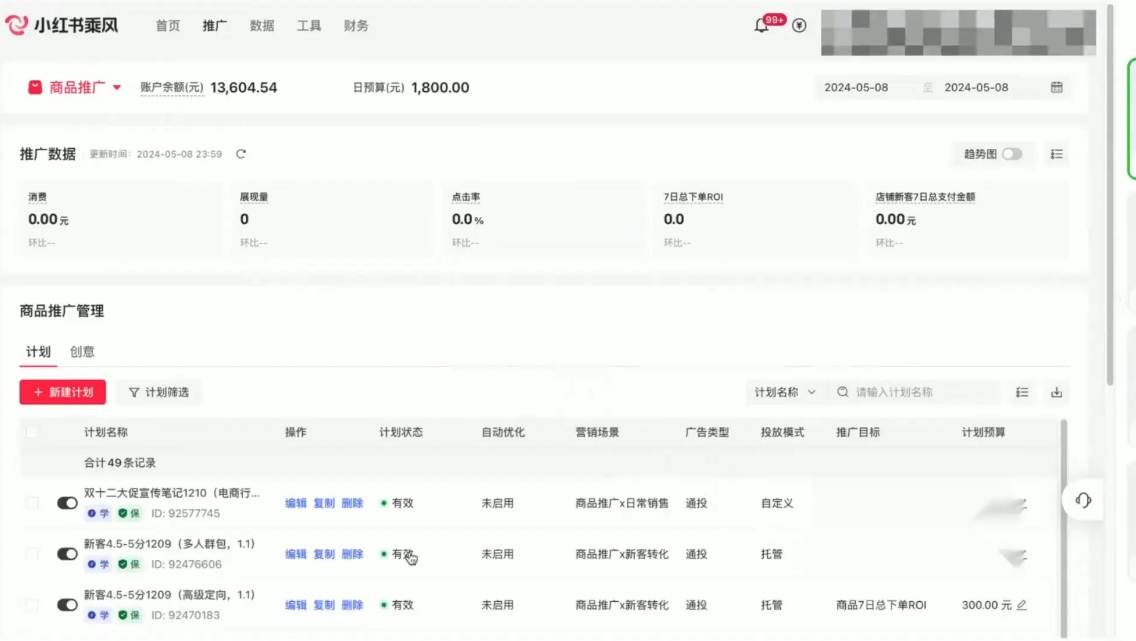Select 财务 in the top navigation
Viewport: 1136px width, 641px height.
click(x=356, y=25)
